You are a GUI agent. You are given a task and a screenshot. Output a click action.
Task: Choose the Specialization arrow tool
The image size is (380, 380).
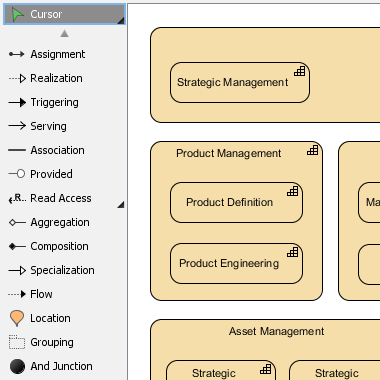pos(64,270)
